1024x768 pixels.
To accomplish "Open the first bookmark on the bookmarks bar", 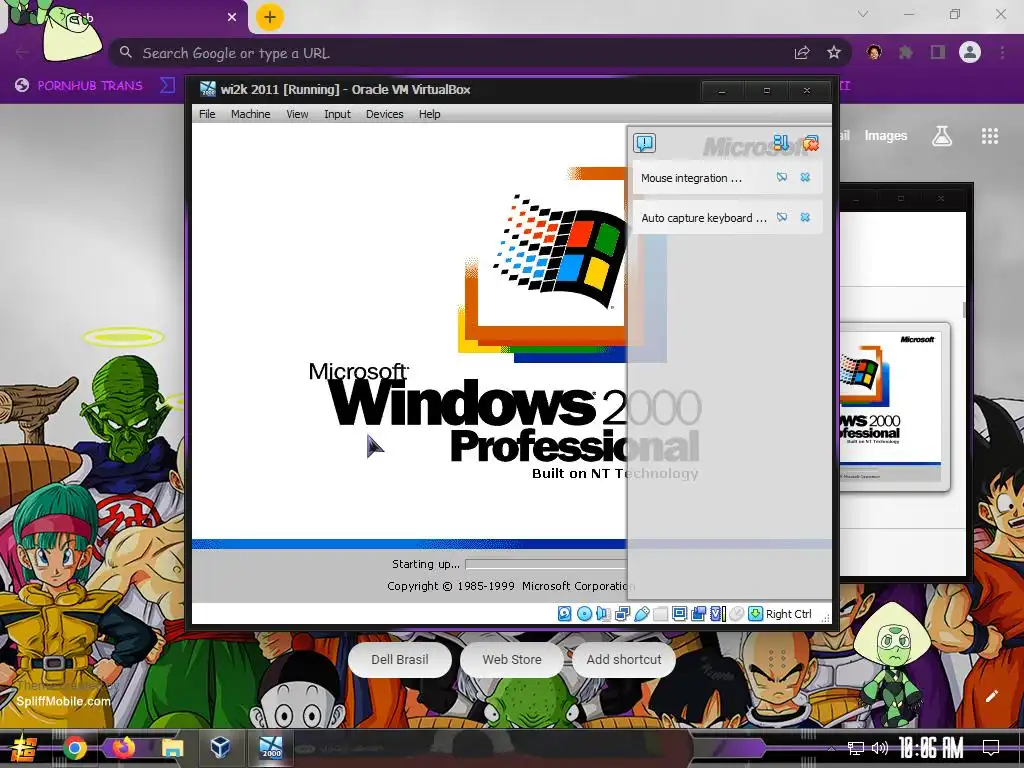I will tap(79, 86).
